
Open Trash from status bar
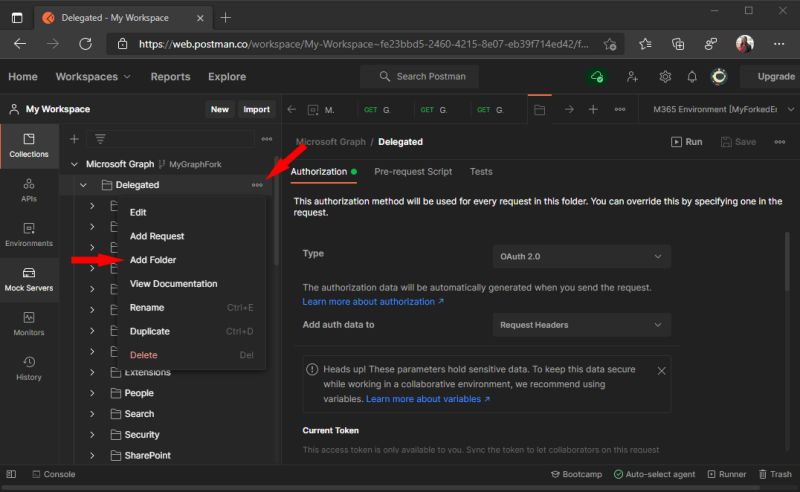tap(775, 474)
